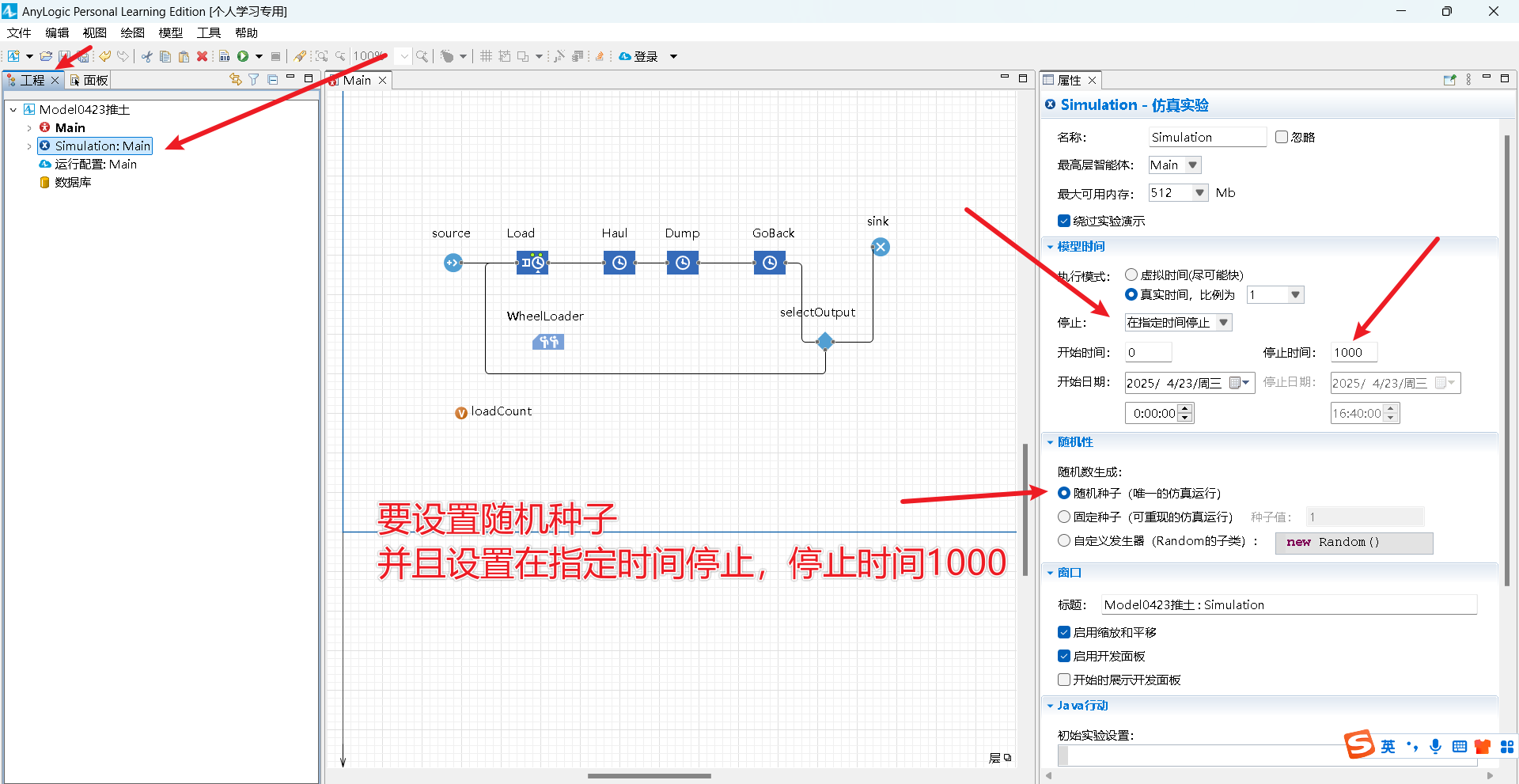Screen dimensions: 1519x784
Task: Click the 停止时间 field showing 1000
Action: point(1354,352)
